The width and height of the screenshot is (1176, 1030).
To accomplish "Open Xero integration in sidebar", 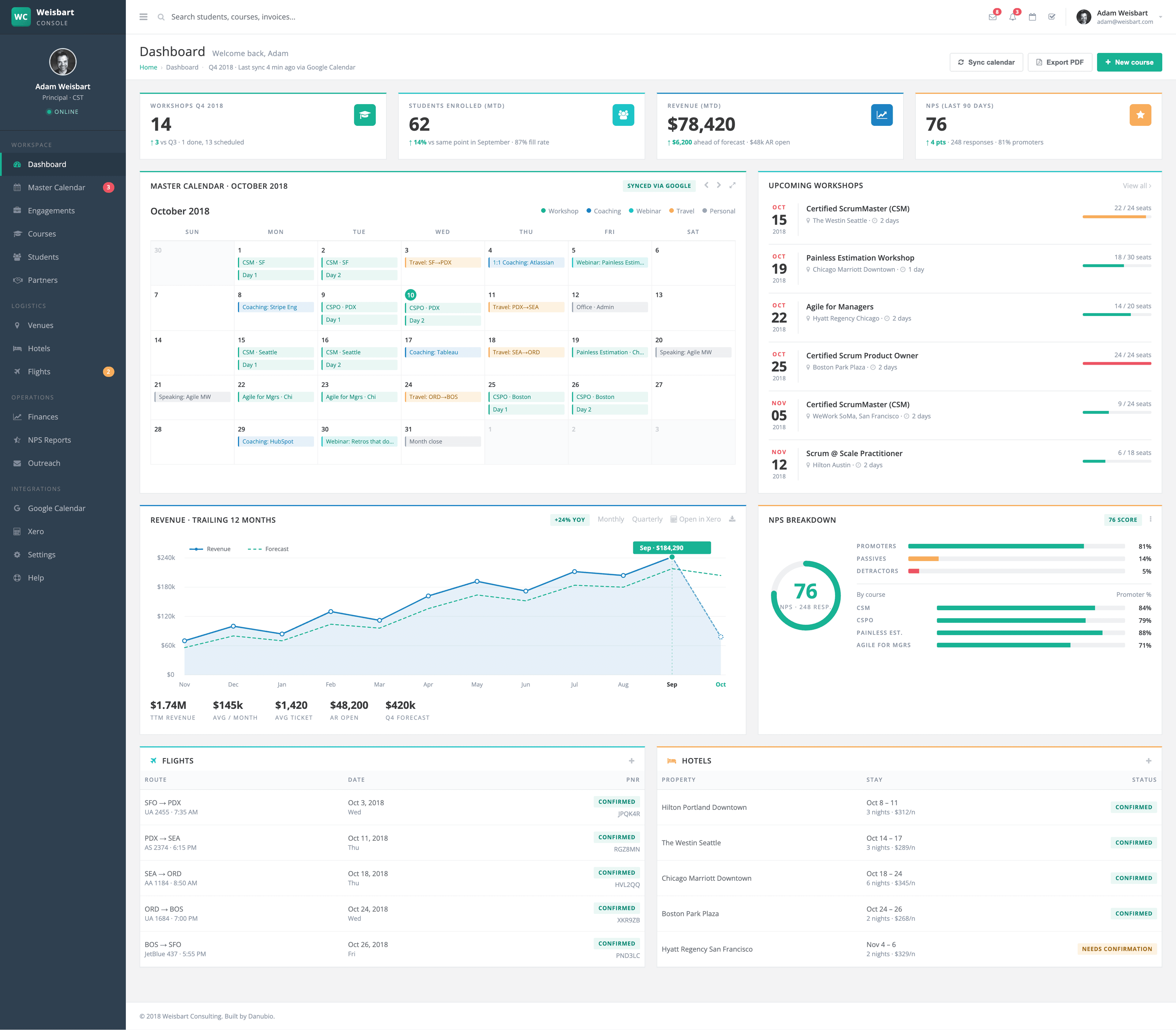I will (x=63, y=531).
